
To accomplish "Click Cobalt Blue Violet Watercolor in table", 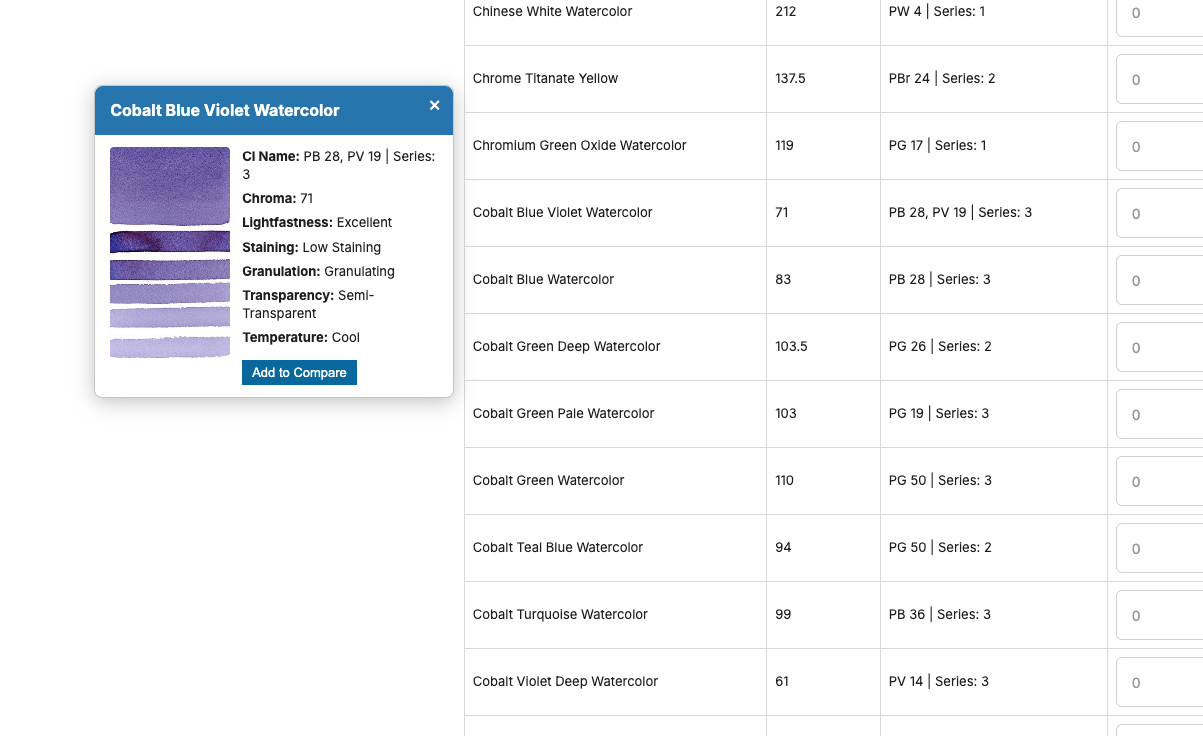I will click(x=562, y=213).
